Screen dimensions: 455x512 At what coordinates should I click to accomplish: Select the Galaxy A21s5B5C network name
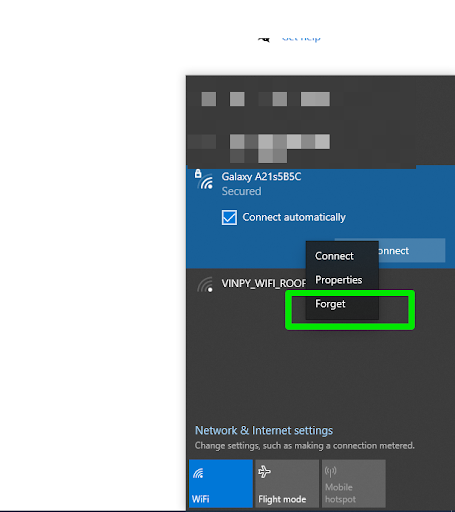tap(261, 177)
